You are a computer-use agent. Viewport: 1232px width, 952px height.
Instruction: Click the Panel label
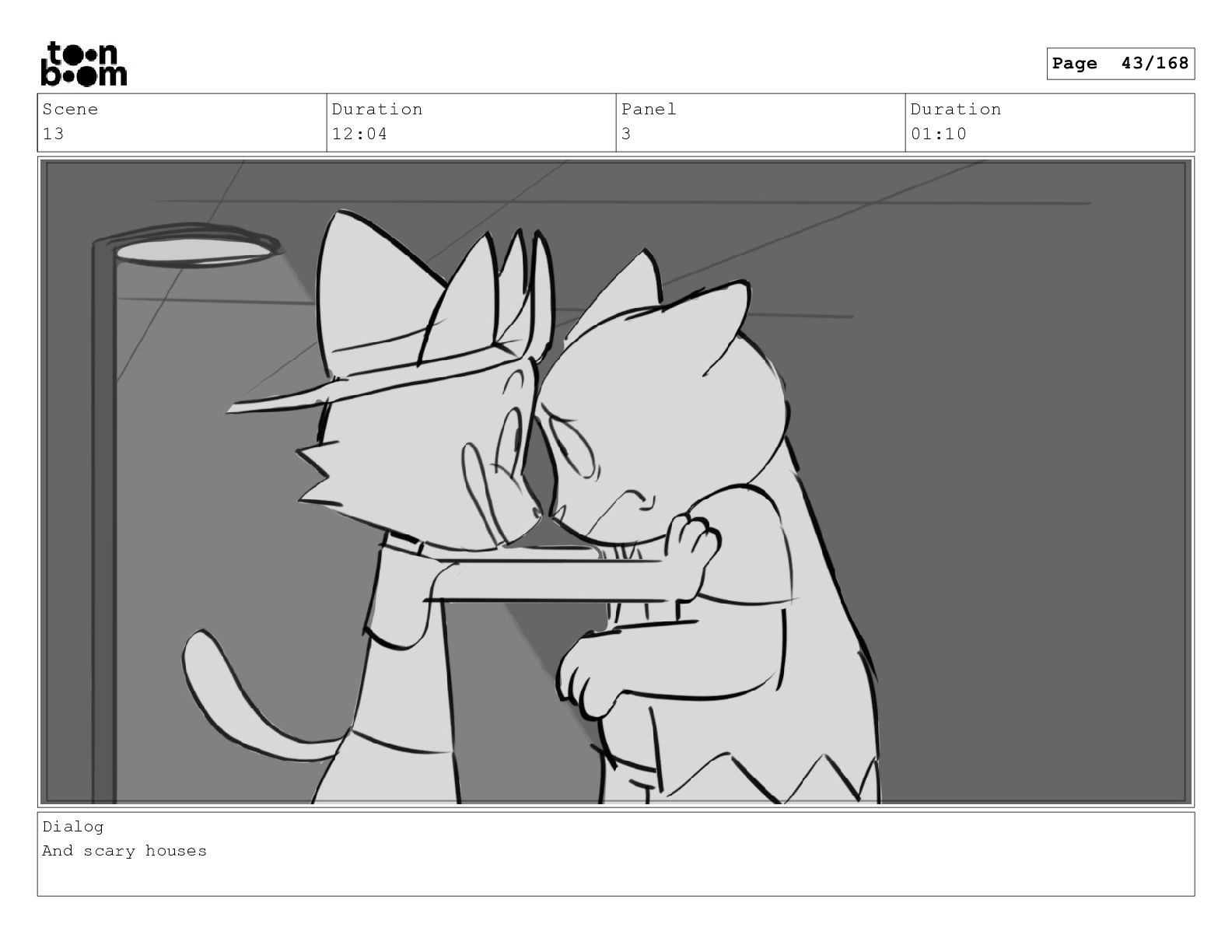pos(649,109)
